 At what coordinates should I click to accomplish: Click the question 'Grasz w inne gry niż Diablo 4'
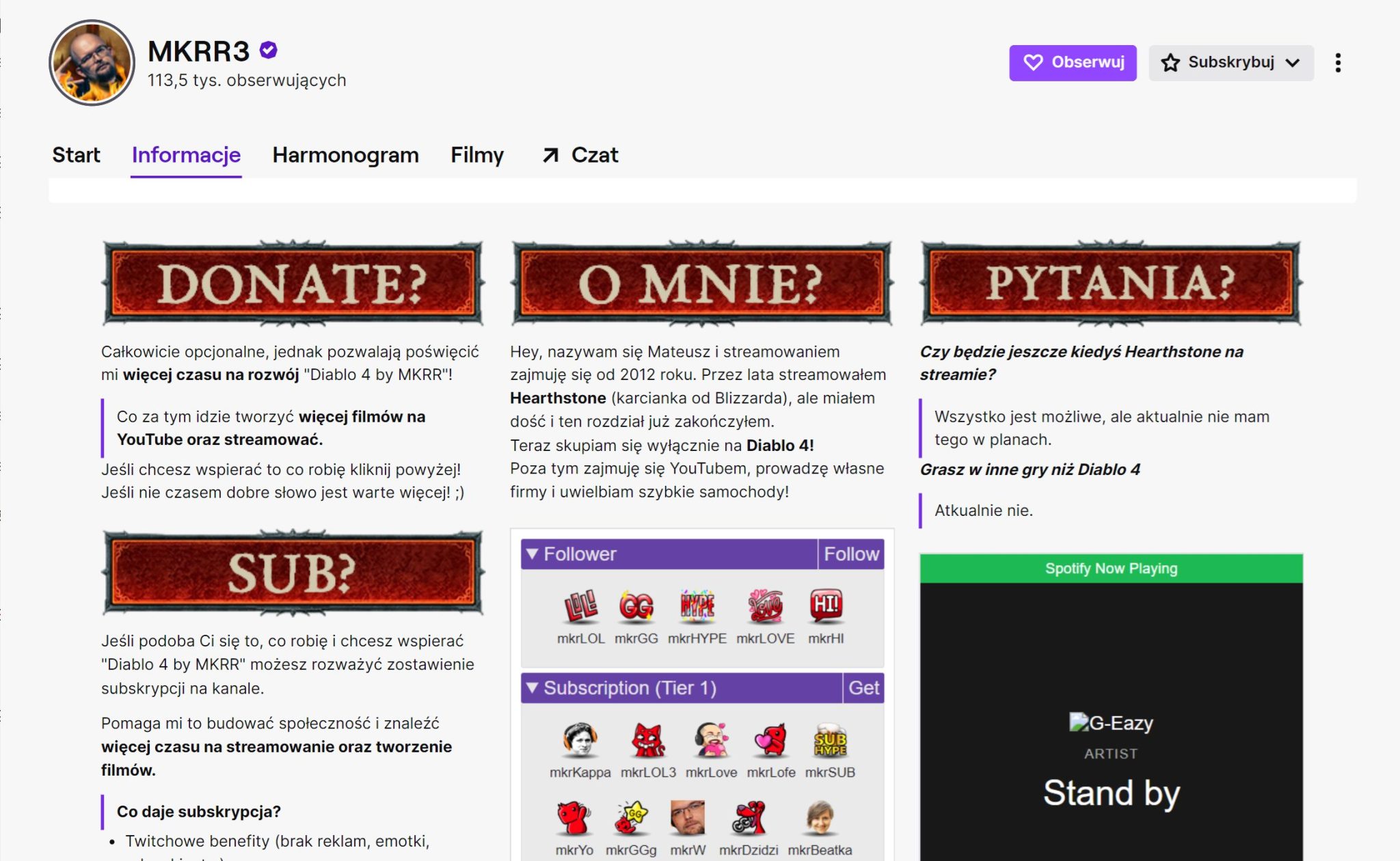[1030, 469]
